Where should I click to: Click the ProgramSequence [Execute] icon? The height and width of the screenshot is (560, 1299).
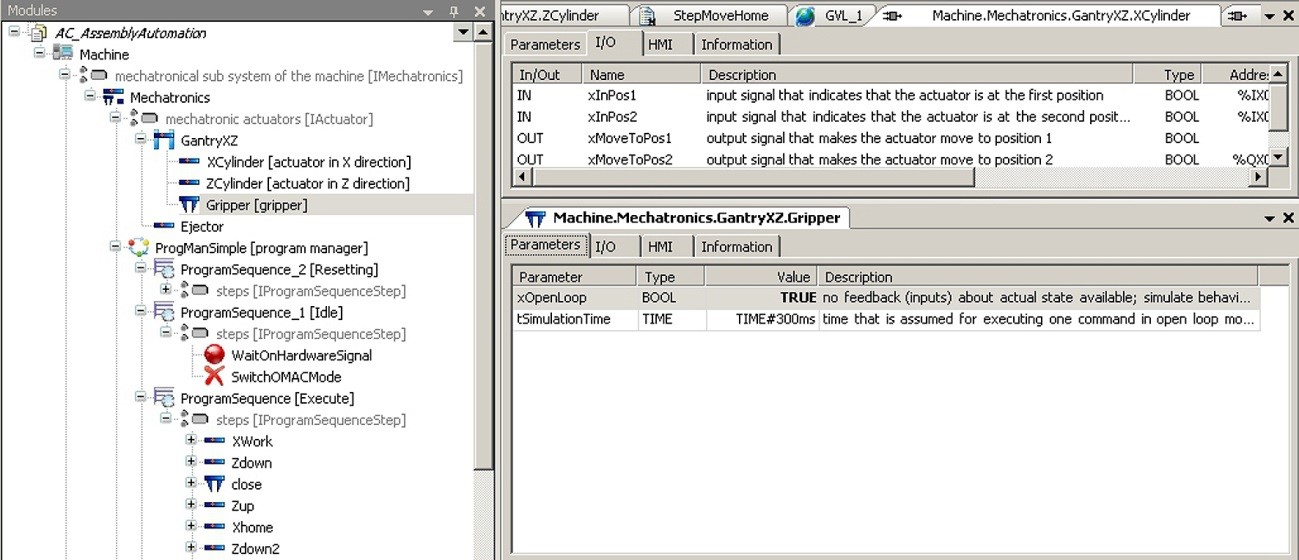pyautogui.click(x=164, y=398)
